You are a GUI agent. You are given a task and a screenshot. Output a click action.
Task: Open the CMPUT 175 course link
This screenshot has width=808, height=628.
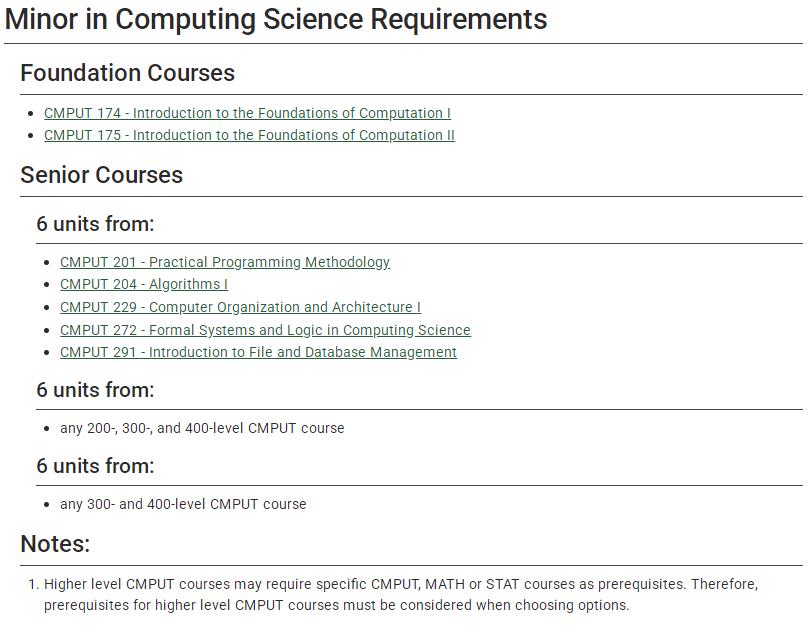tap(249, 135)
